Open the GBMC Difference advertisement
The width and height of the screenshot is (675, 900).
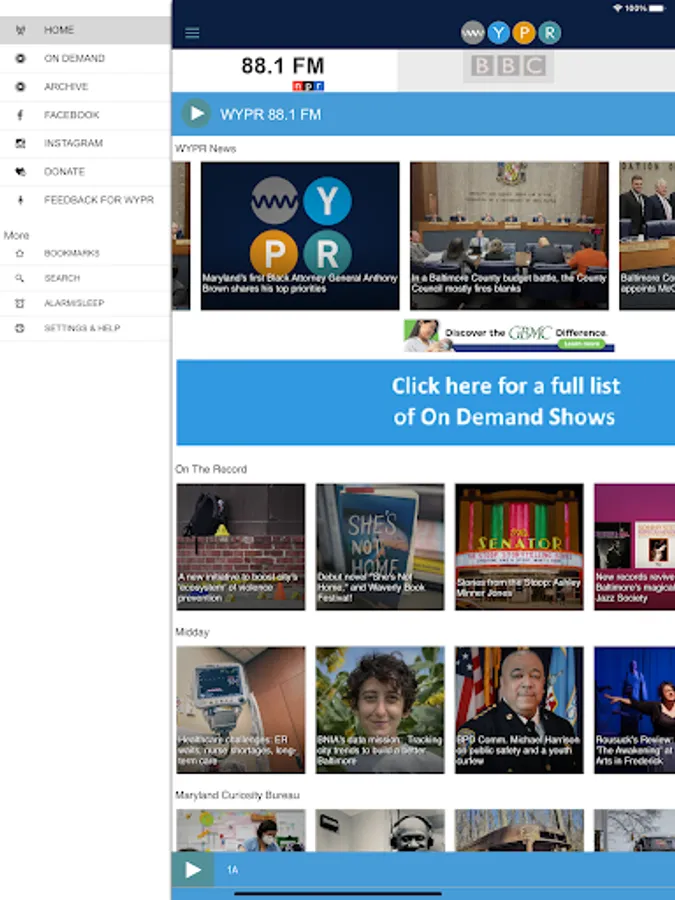tap(509, 335)
